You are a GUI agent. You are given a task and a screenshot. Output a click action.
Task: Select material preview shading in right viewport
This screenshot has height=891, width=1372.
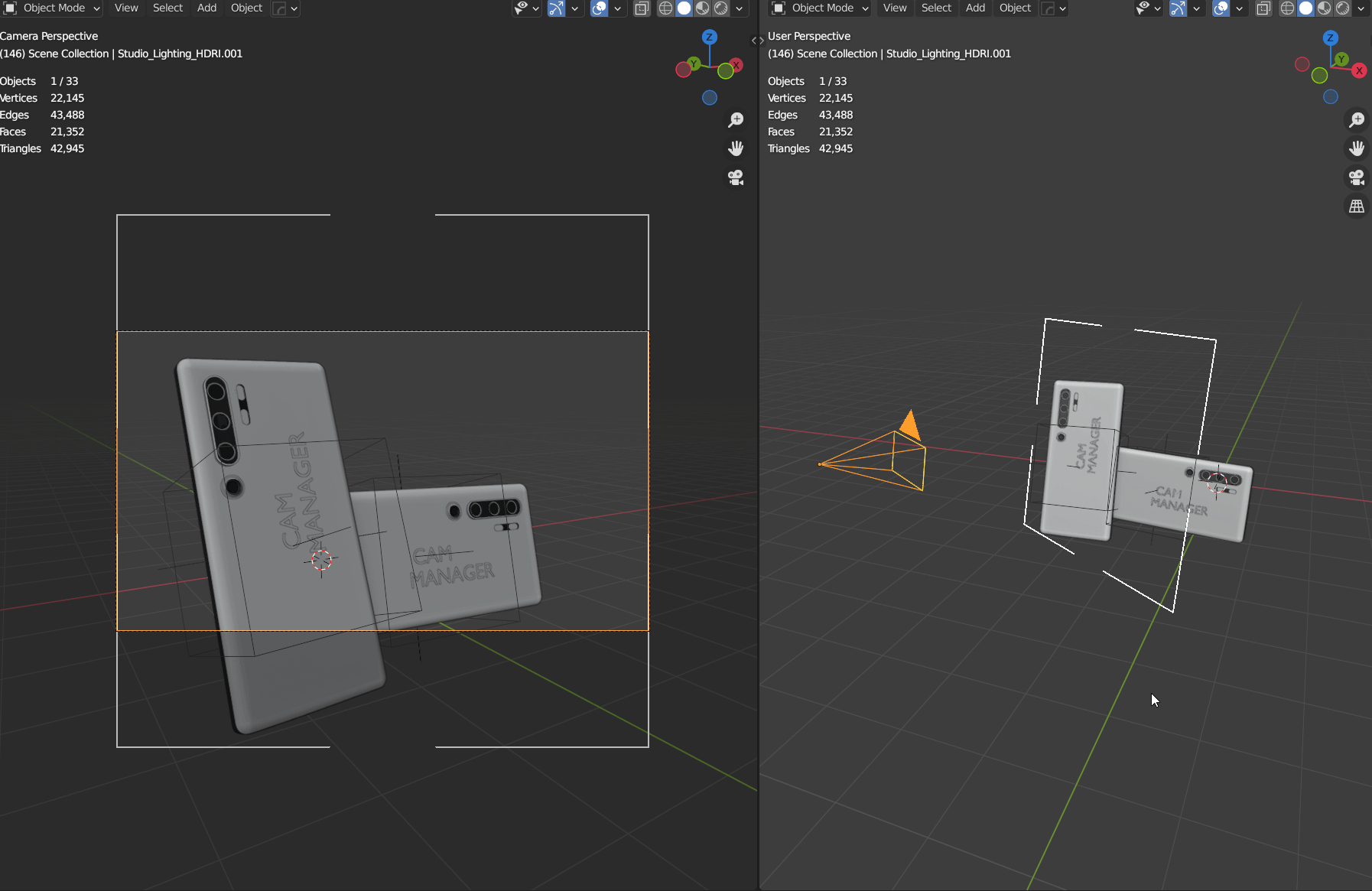click(x=1324, y=8)
